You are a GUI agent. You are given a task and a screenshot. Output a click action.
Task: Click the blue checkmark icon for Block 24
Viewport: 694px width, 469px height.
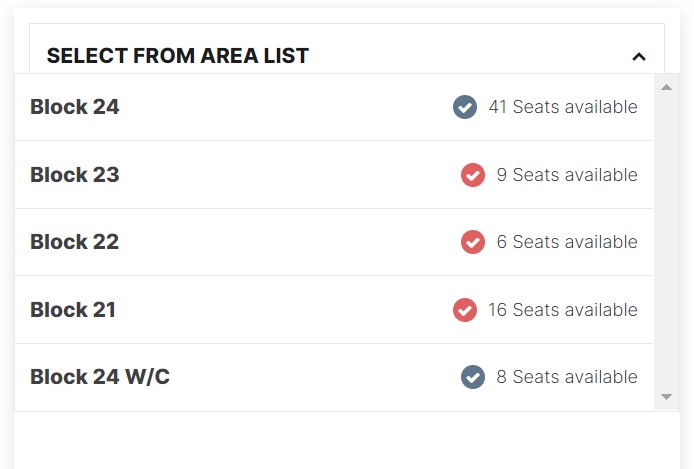465,107
